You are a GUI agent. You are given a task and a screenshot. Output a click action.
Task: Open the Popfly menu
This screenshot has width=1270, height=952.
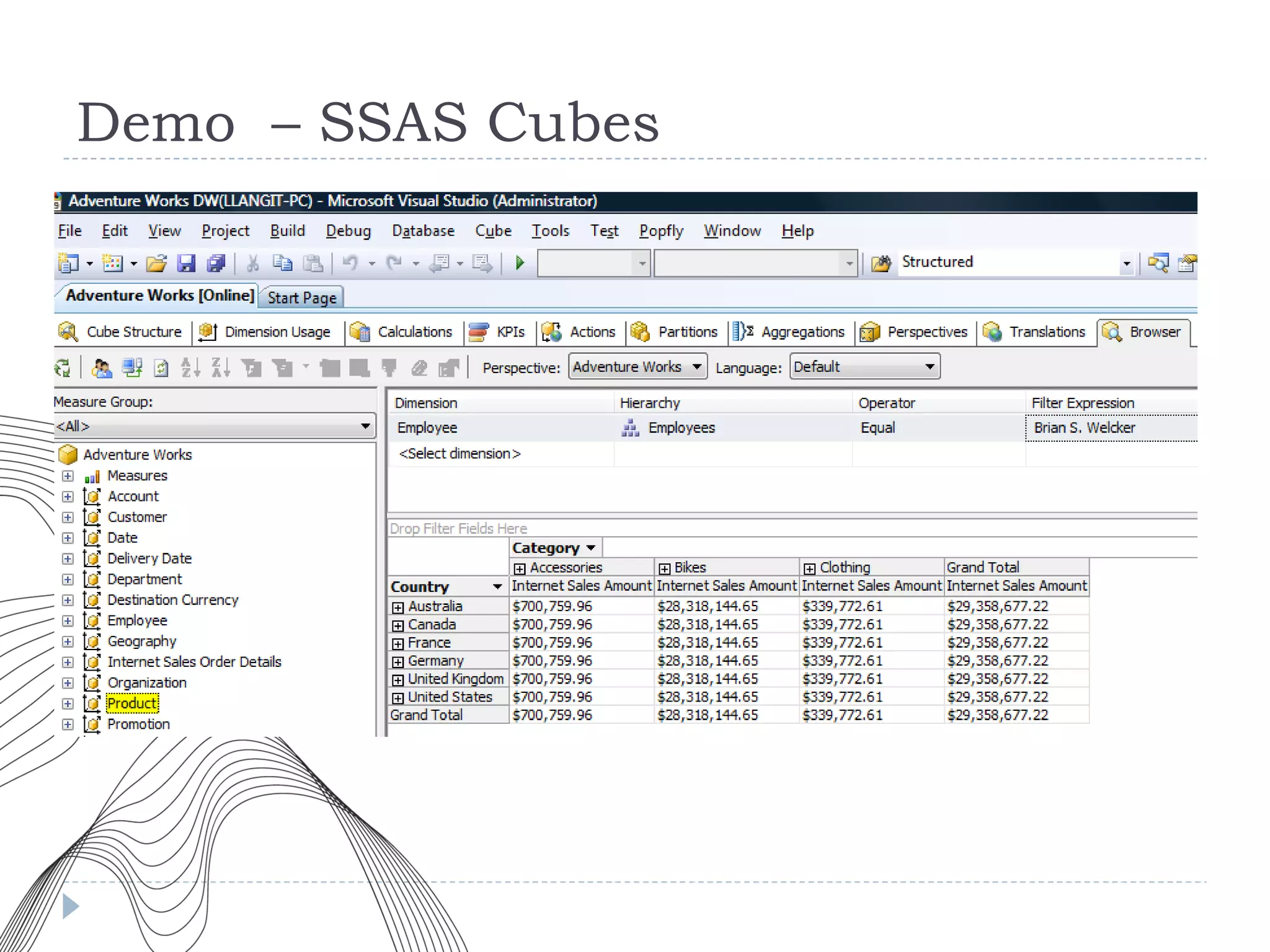pyautogui.click(x=661, y=231)
